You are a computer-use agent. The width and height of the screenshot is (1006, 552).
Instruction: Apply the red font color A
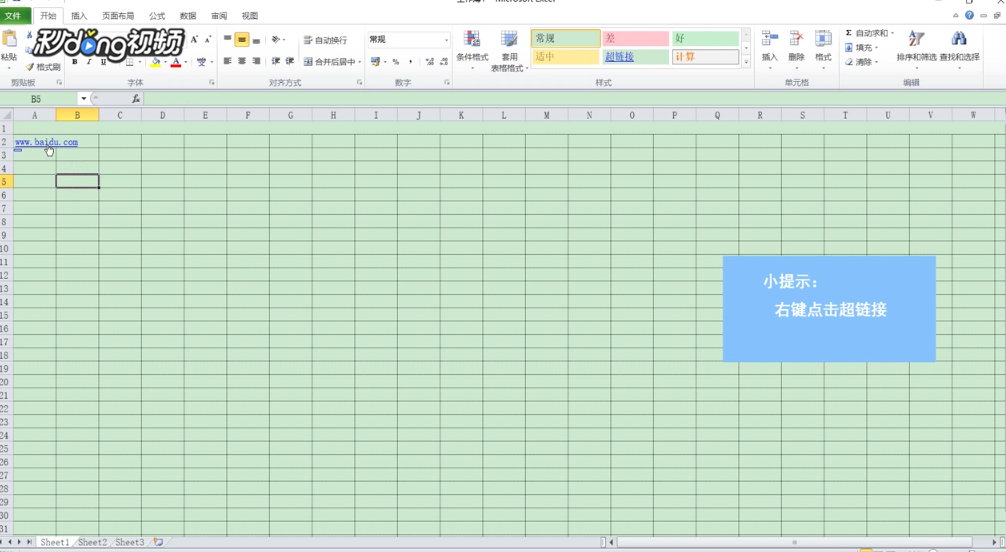[x=176, y=62]
